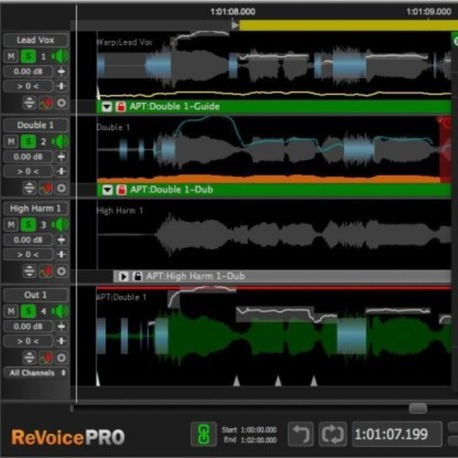Click Double 1 pan value field

[28, 171]
